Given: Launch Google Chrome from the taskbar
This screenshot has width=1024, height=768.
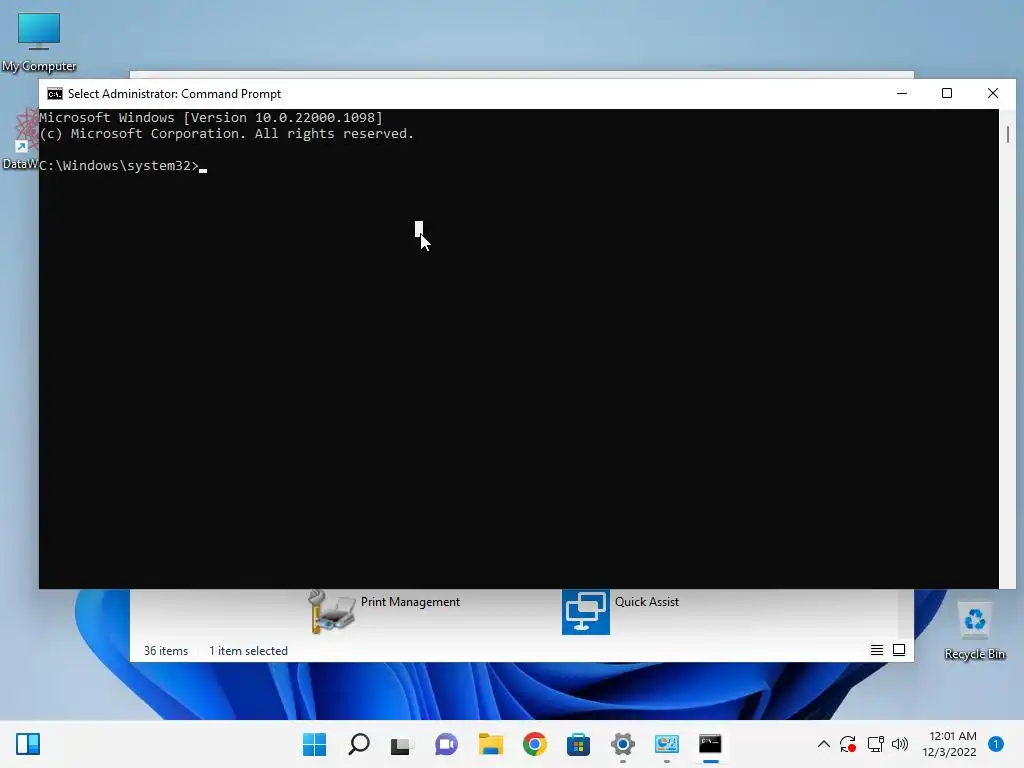Looking at the screenshot, I should pos(534,744).
